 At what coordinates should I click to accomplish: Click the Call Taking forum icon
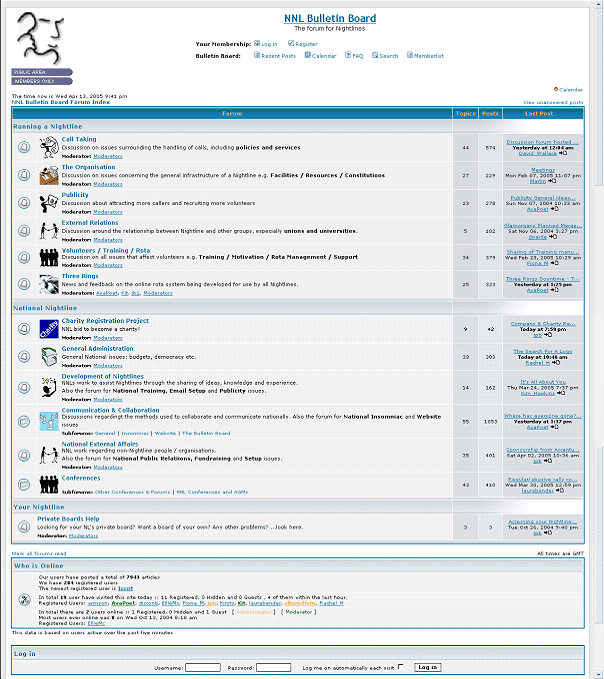(49, 147)
